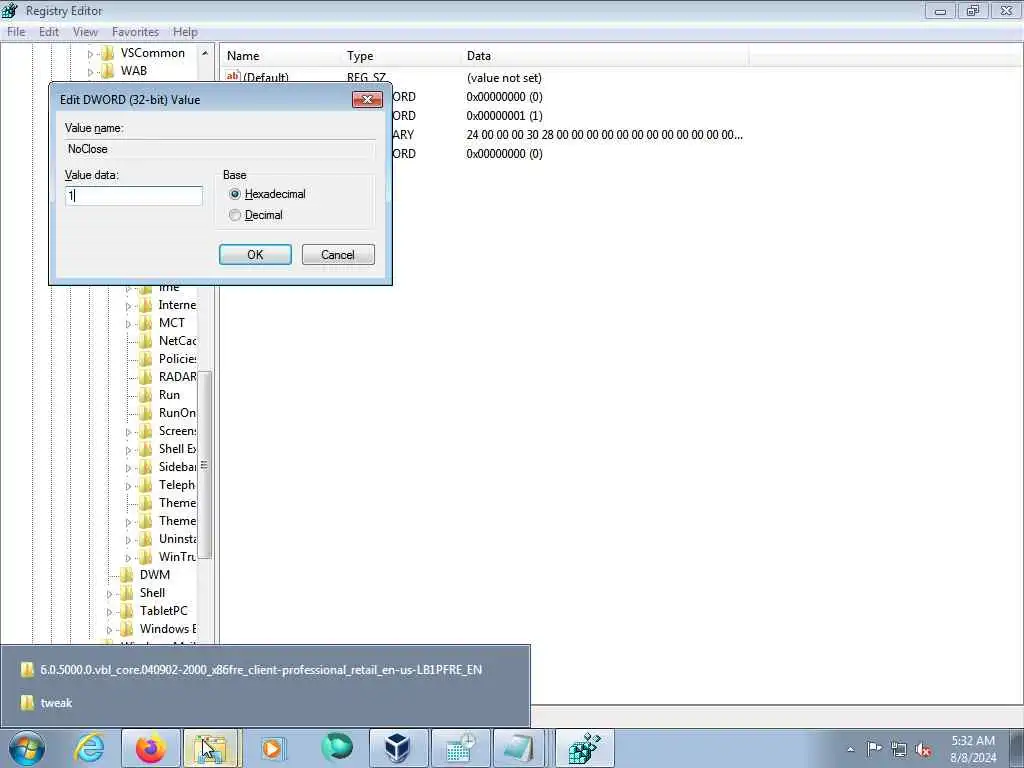
Task: Click the (Default) string value icon
Action: [x=233, y=76]
